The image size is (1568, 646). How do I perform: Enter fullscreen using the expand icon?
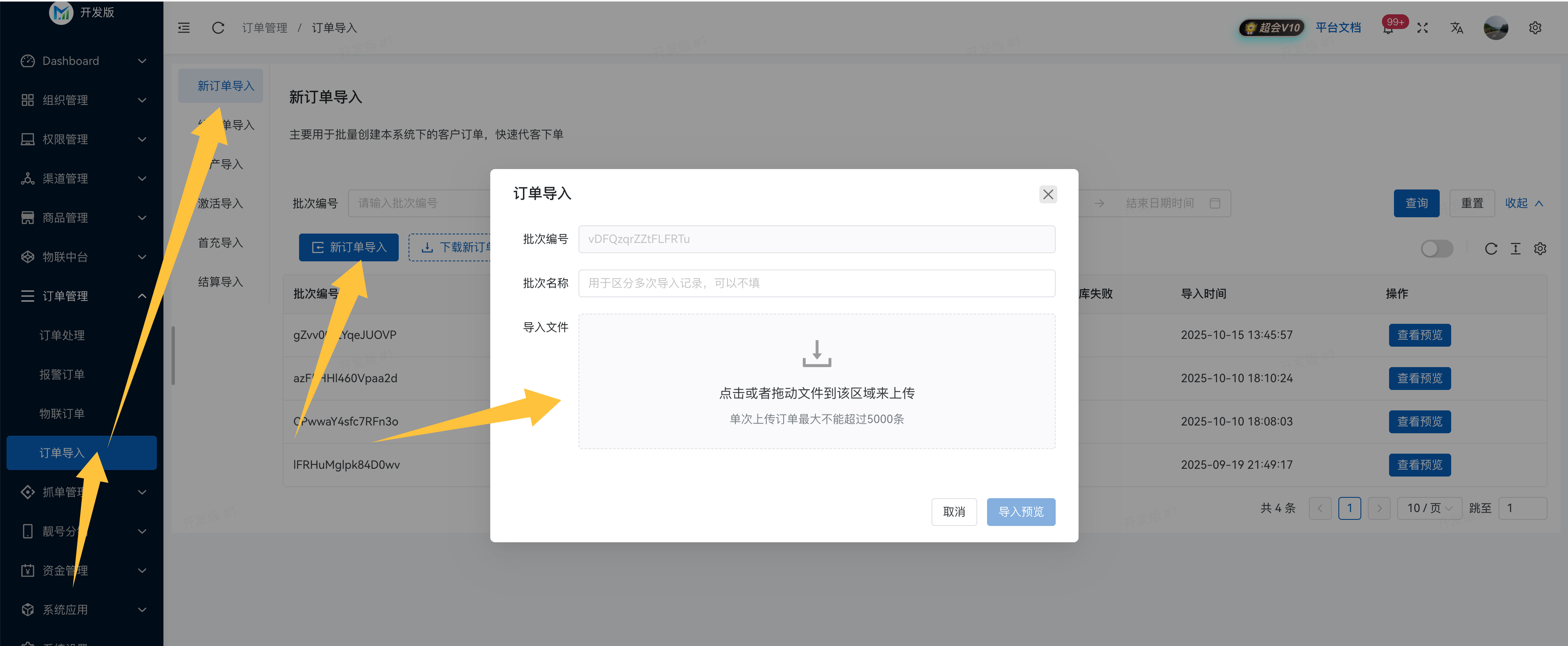point(1422,28)
